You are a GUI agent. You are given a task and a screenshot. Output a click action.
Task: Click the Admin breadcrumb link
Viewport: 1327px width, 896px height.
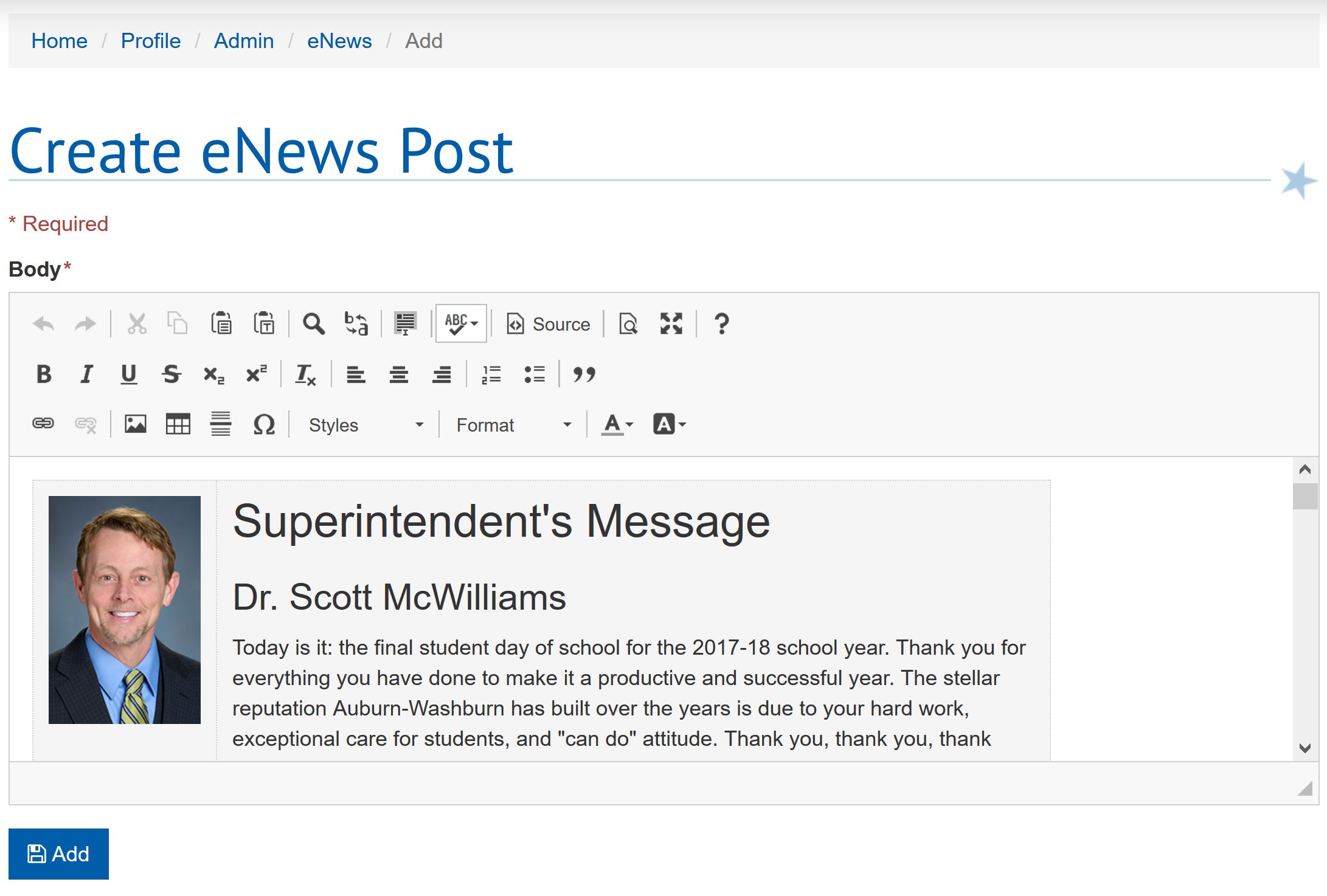tap(243, 41)
